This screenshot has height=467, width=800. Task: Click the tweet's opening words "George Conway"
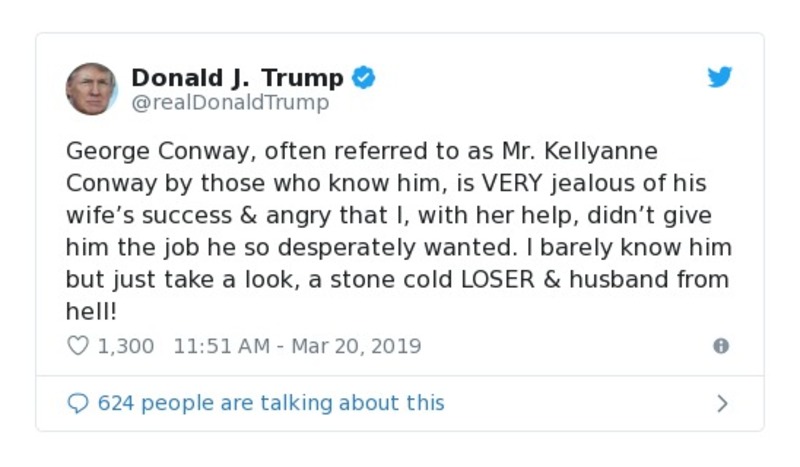click(x=139, y=152)
